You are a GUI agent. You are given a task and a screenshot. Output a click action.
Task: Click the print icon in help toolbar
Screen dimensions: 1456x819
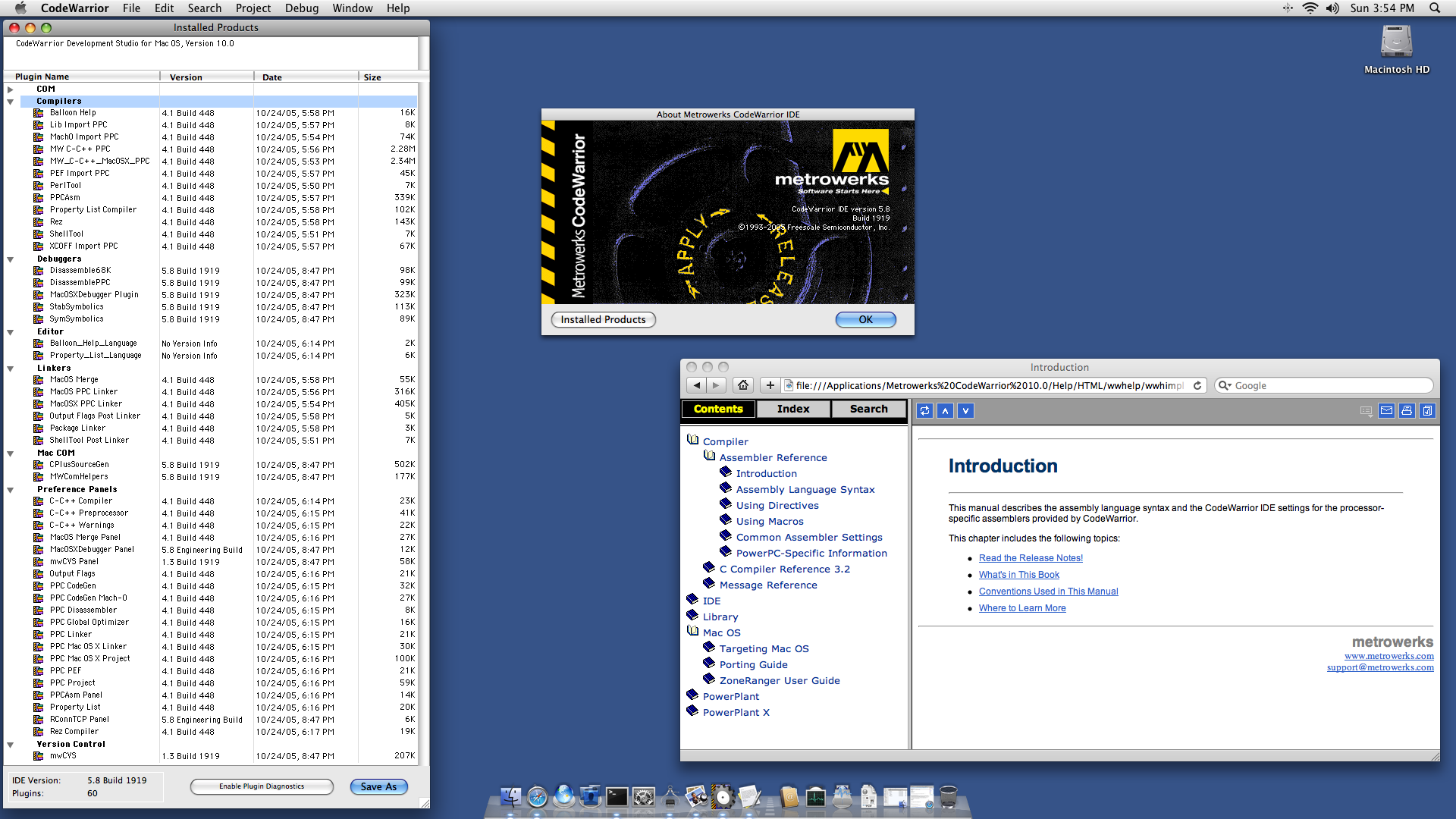point(1407,410)
